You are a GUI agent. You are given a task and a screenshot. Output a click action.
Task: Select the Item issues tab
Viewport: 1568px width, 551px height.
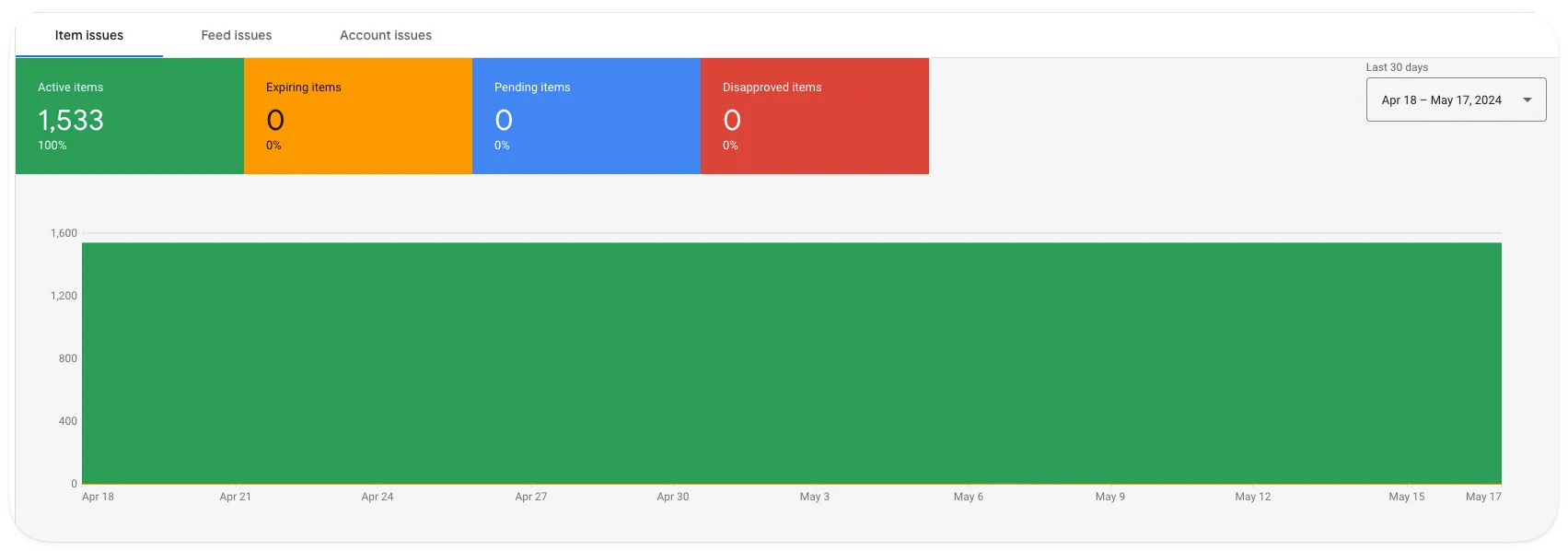click(89, 35)
